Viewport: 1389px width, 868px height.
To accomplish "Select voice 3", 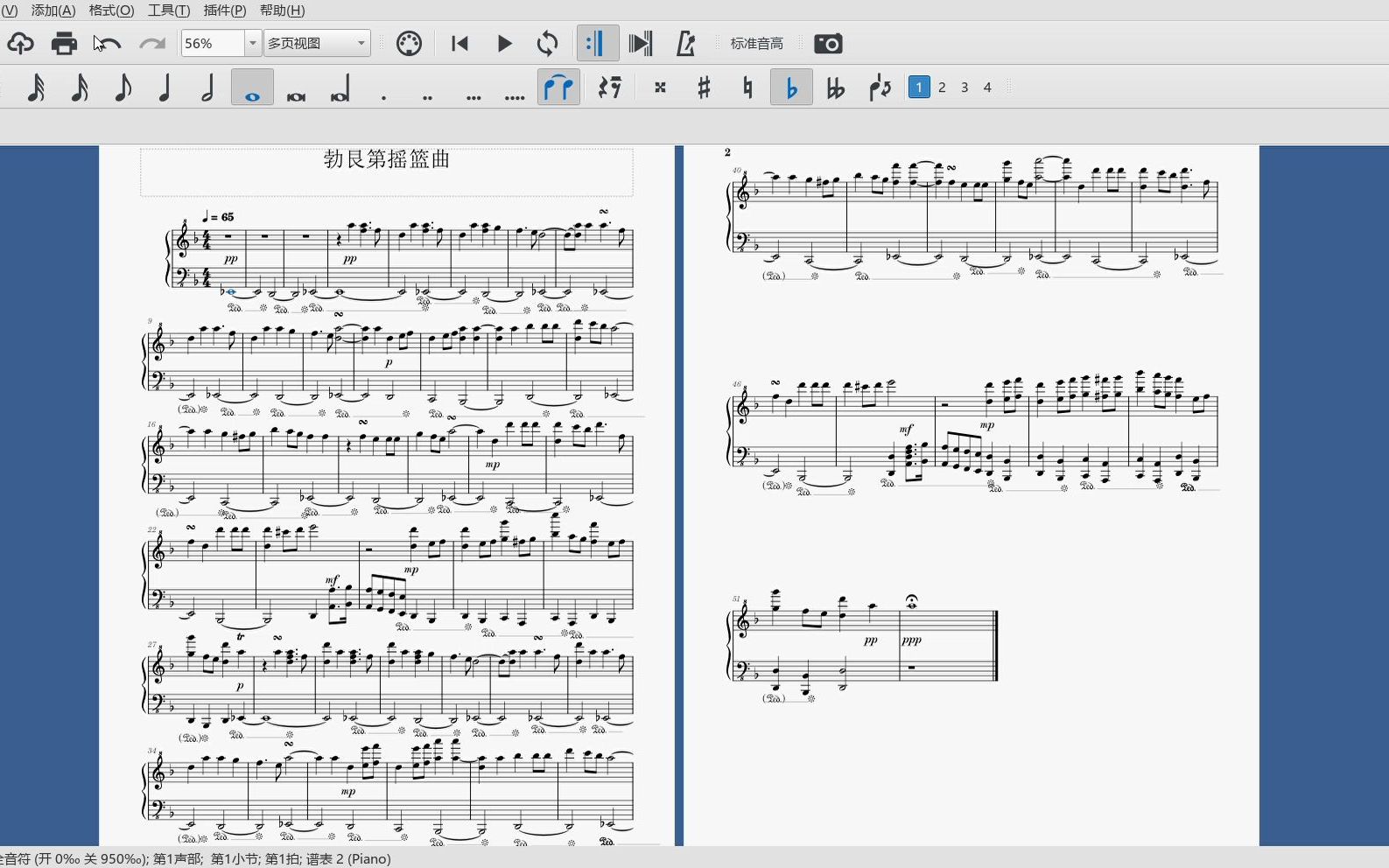I will (965, 87).
